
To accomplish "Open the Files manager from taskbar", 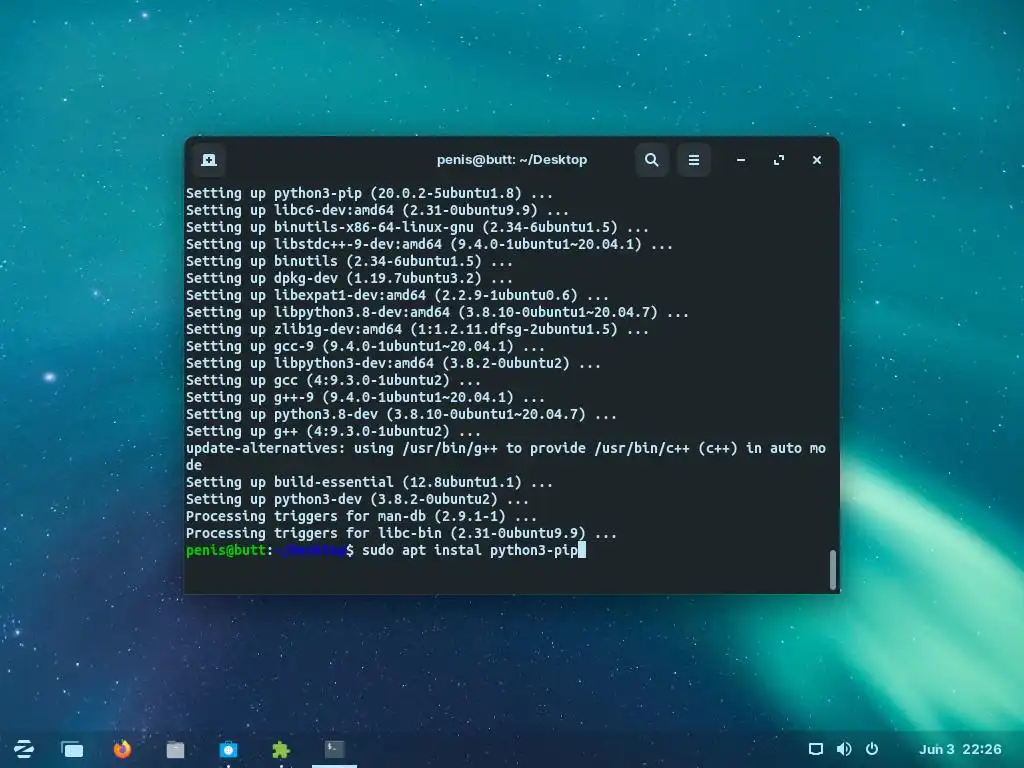I will 175,749.
